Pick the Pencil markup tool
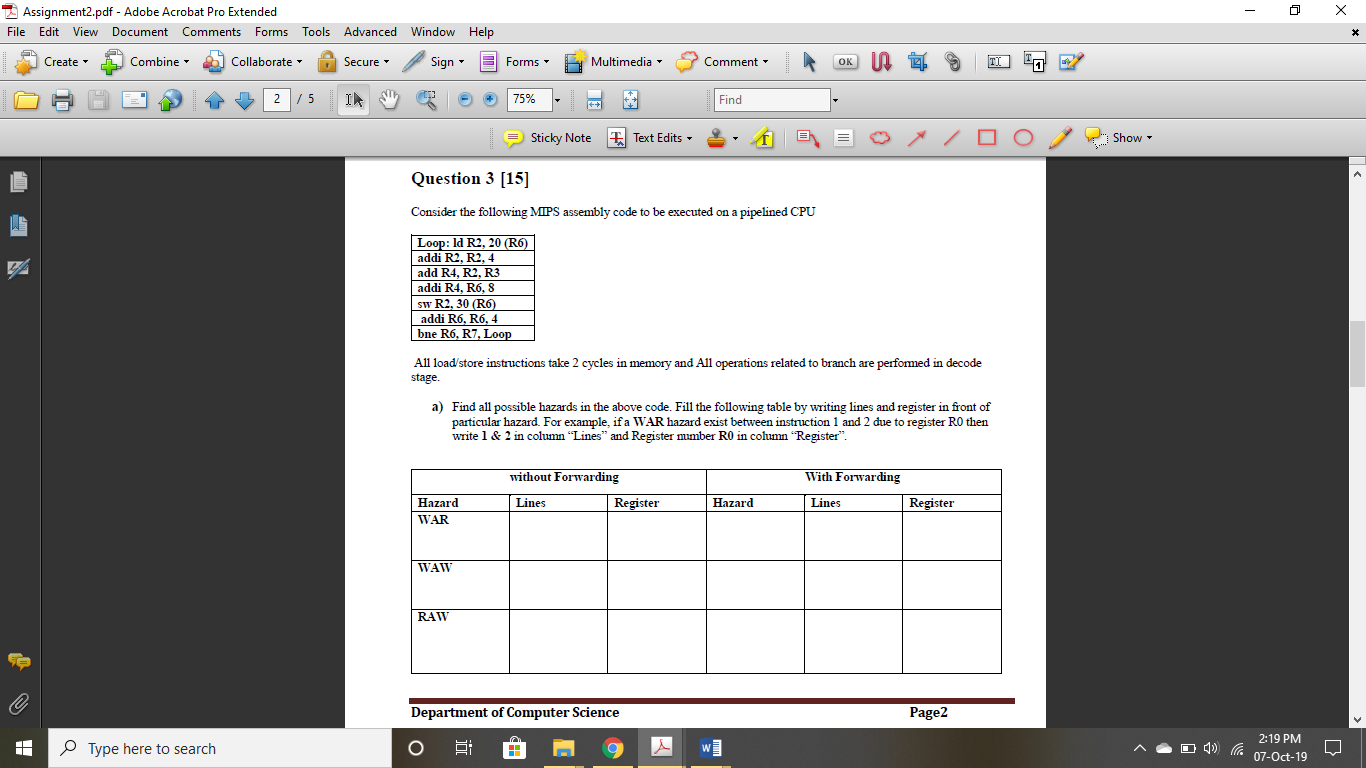The height and width of the screenshot is (768, 1366). 1060,138
